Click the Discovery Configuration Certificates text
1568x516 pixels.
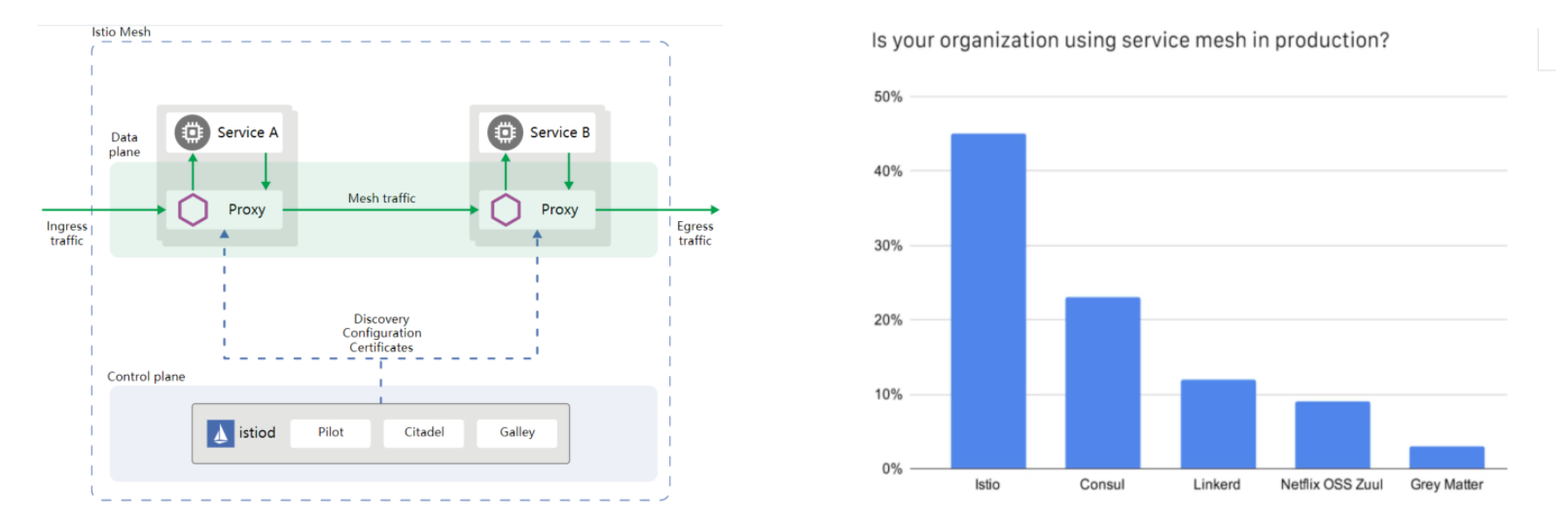(381, 333)
